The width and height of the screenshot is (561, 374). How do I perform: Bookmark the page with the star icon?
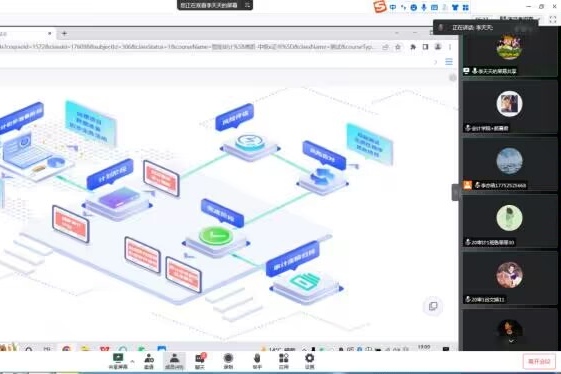pos(397,47)
